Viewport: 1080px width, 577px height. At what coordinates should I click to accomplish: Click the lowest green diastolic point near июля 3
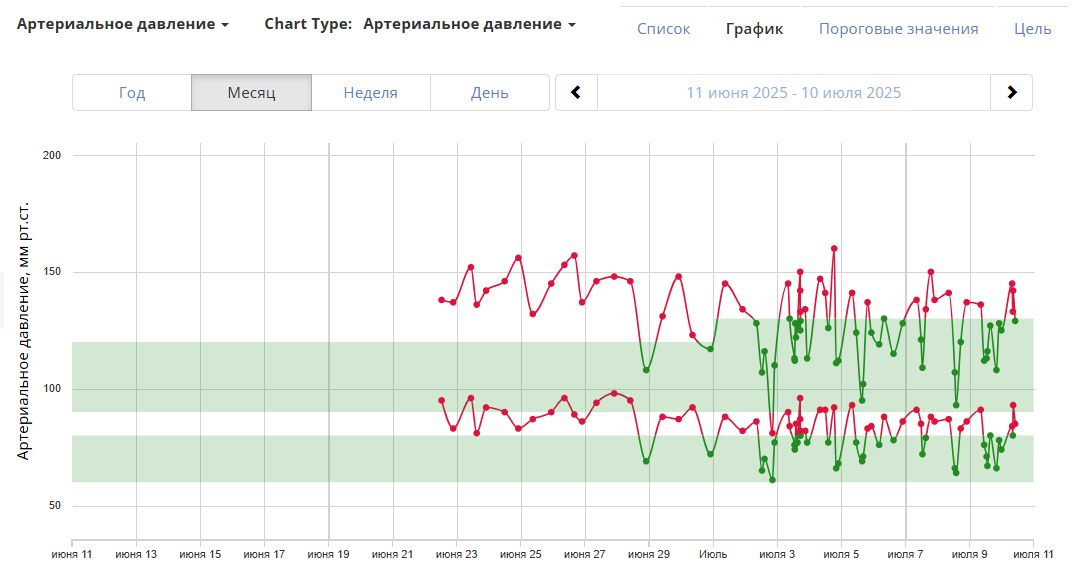tap(772, 480)
